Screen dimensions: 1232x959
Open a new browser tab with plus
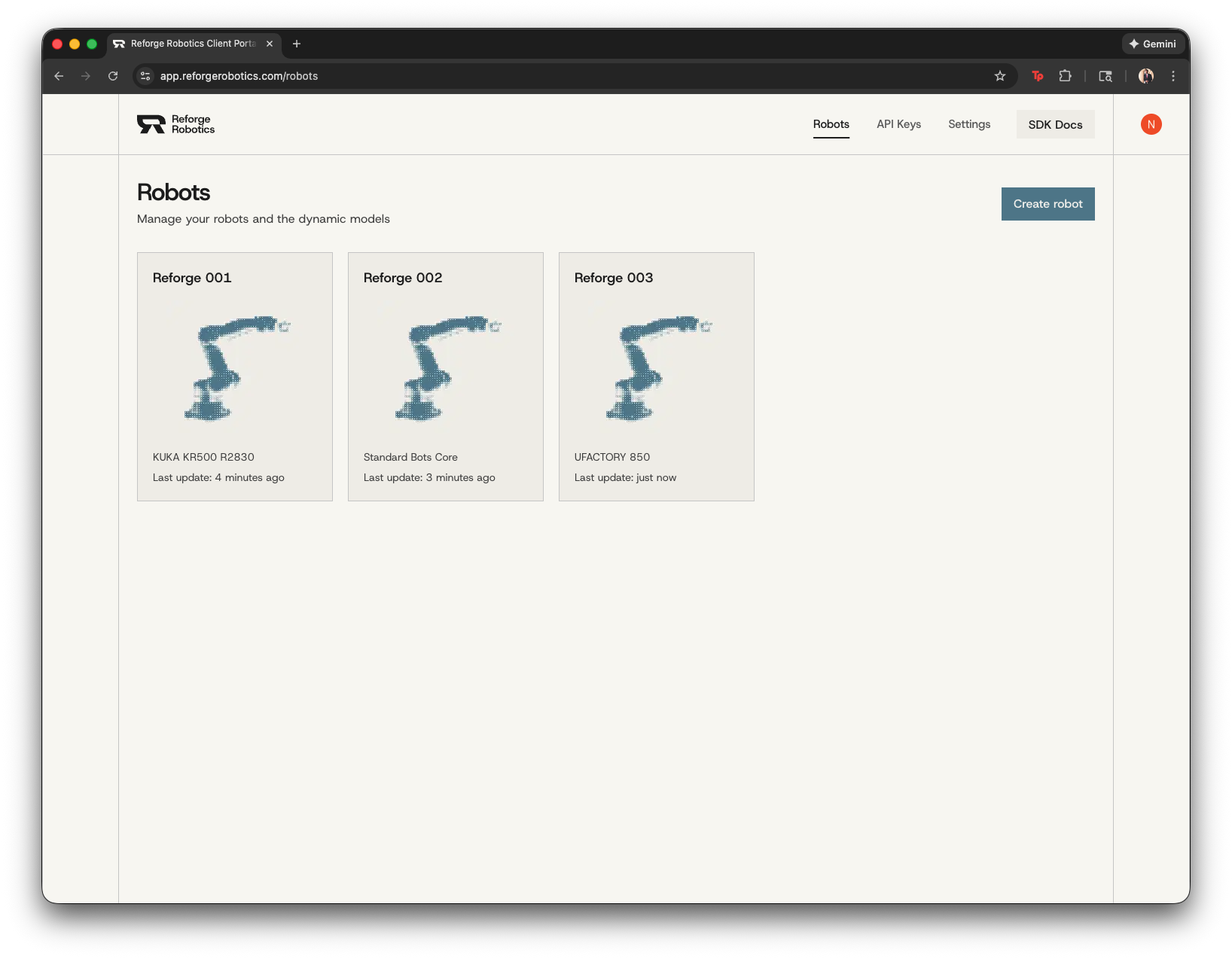pos(297,44)
